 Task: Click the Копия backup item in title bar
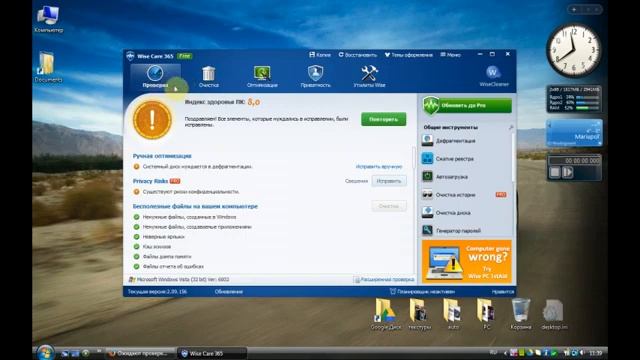pos(320,55)
